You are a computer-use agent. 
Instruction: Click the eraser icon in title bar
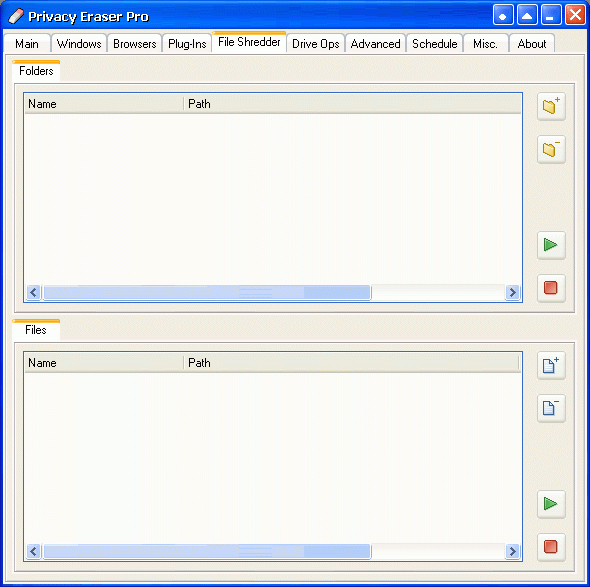point(16,16)
